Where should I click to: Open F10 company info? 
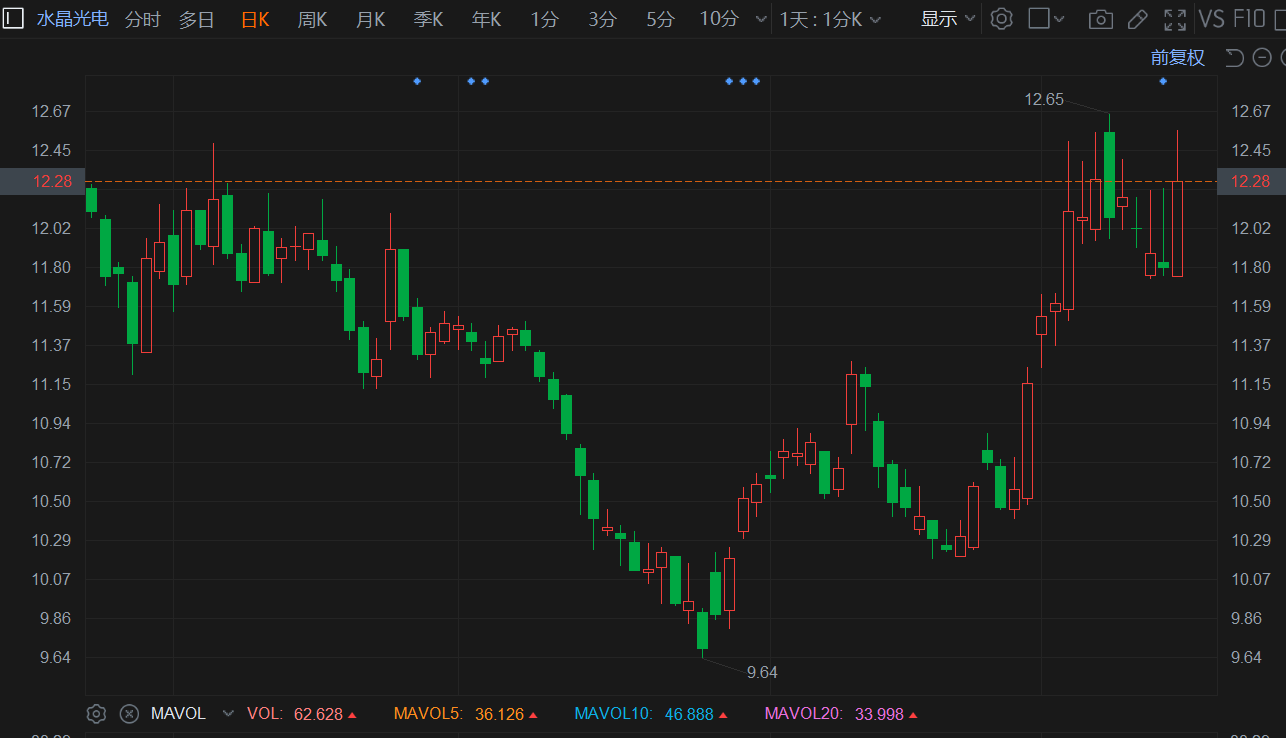[1249, 19]
